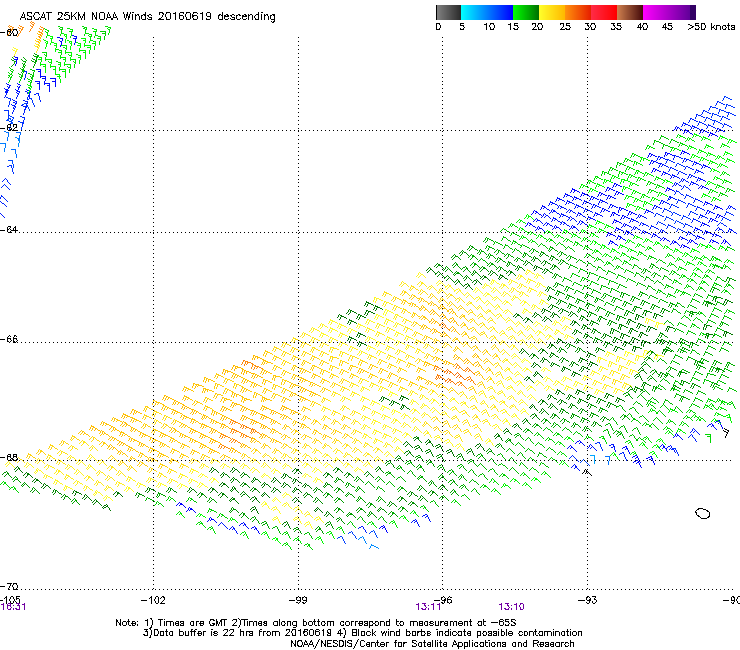
Task: Click the '-68' latitude axis label
Action: coord(9,457)
